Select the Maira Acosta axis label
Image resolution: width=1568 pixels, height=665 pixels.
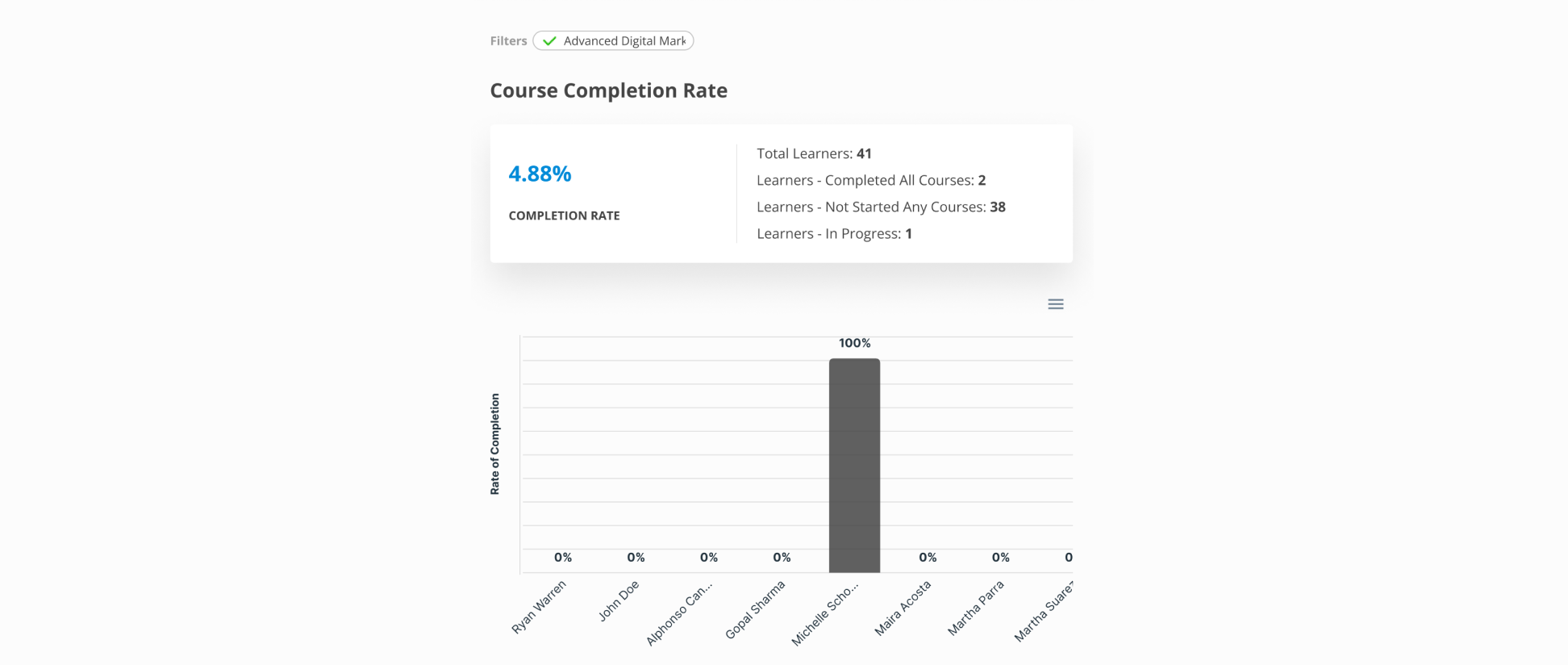(x=903, y=608)
